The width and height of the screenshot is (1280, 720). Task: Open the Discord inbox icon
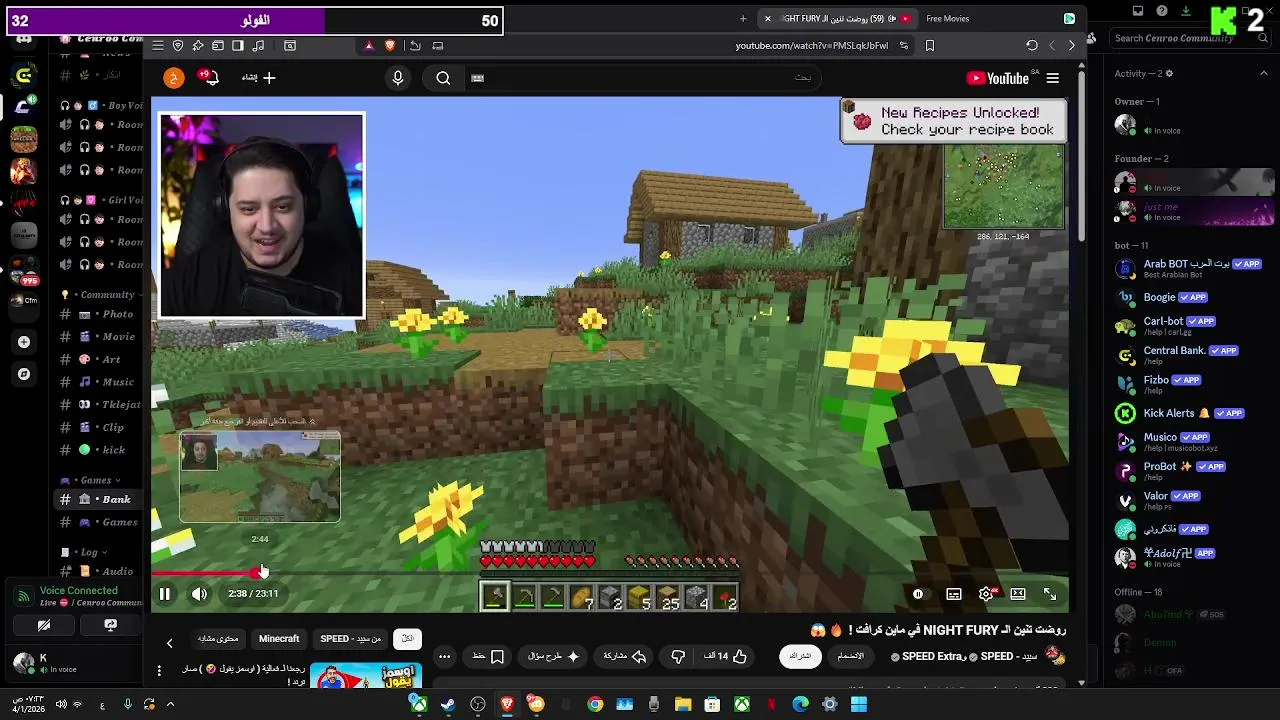pyautogui.click(x=1138, y=11)
